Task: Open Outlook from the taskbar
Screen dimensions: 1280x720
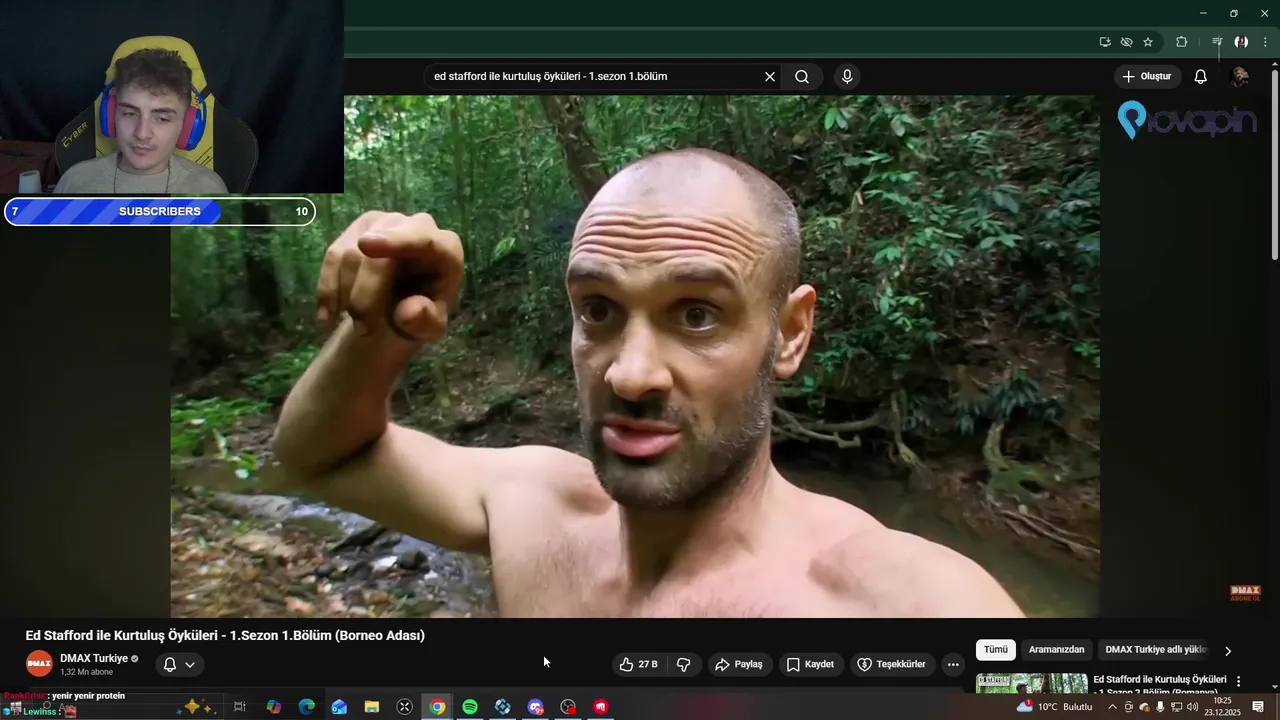Action: coord(339,707)
